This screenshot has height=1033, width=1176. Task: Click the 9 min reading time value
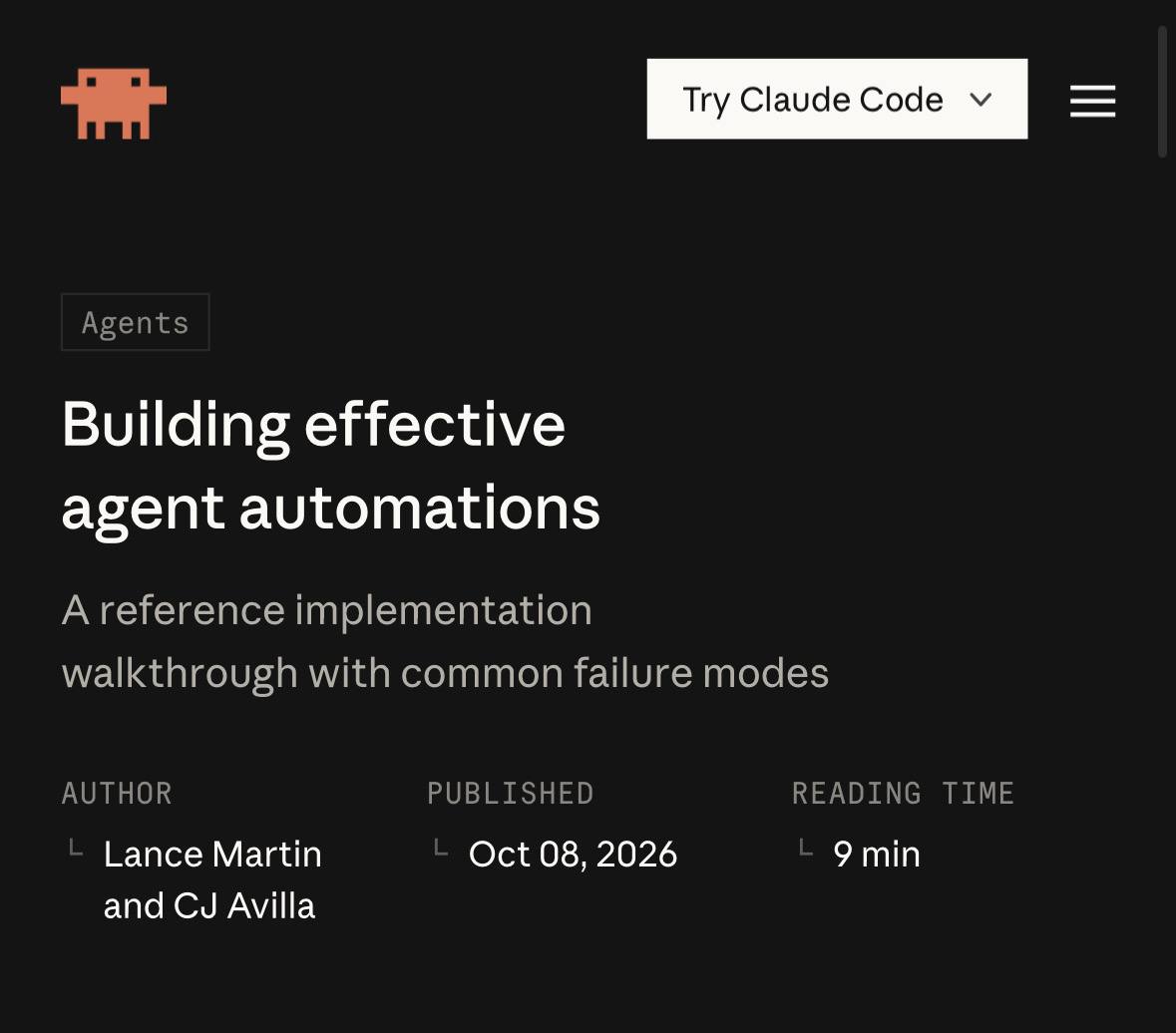(x=876, y=854)
